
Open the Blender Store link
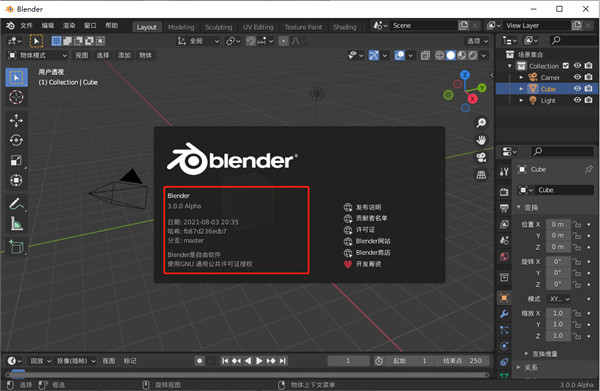coord(367,253)
